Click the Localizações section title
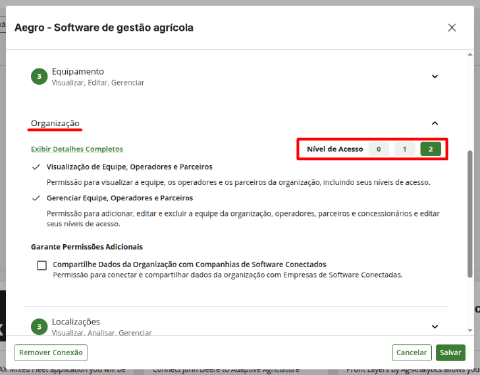Image resolution: width=480 pixels, height=375 pixels. (76, 322)
